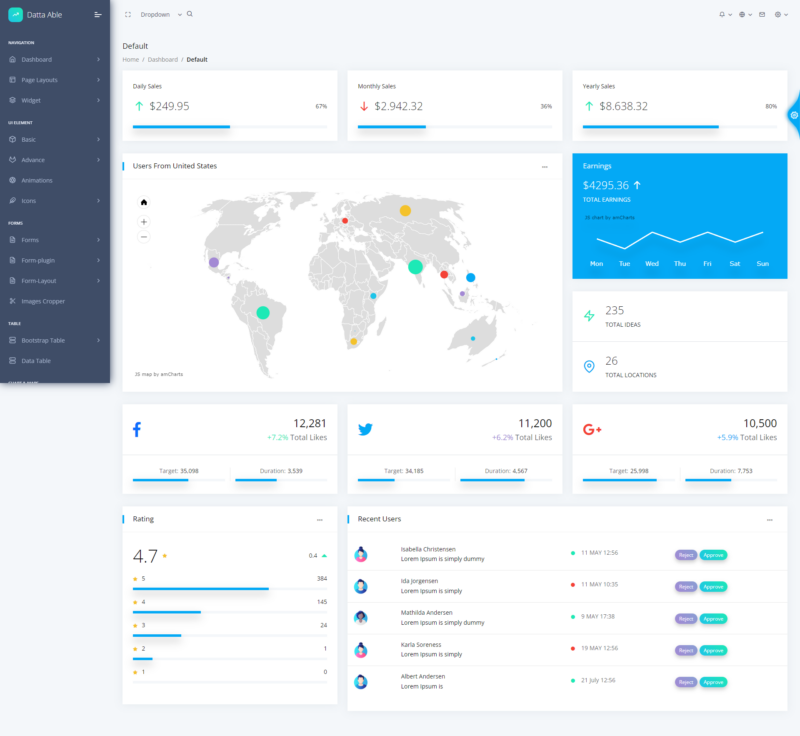Viewport: 800px width, 736px height.
Task: Collapse the Users From United States card
Action: tap(545, 166)
